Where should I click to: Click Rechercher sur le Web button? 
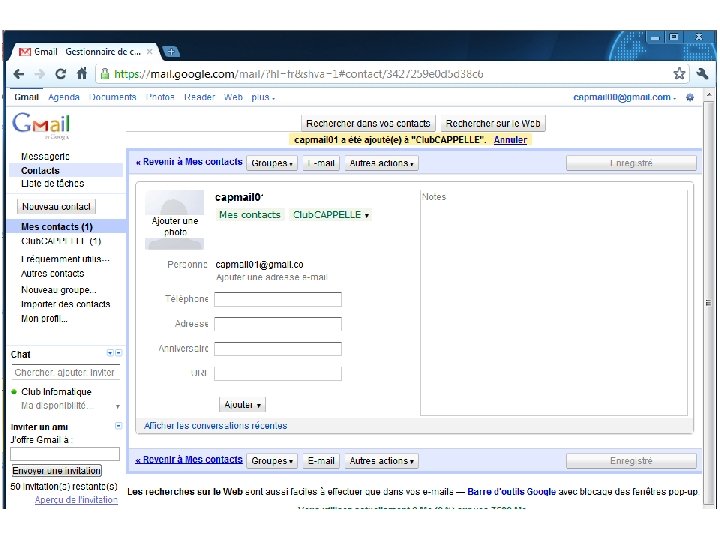pyautogui.click(x=493, y=124)
